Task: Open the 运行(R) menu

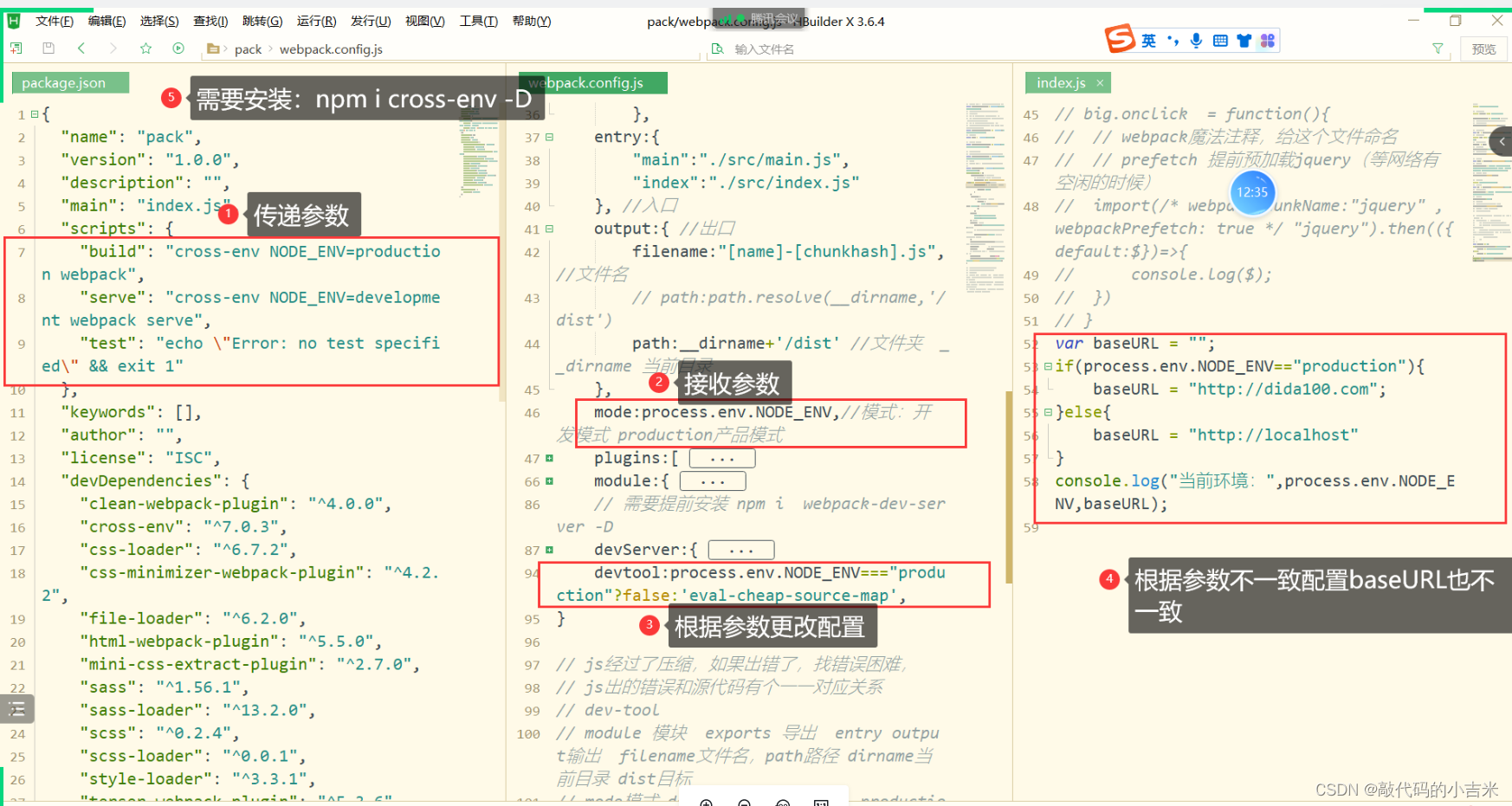Action: tap(316, 21)
